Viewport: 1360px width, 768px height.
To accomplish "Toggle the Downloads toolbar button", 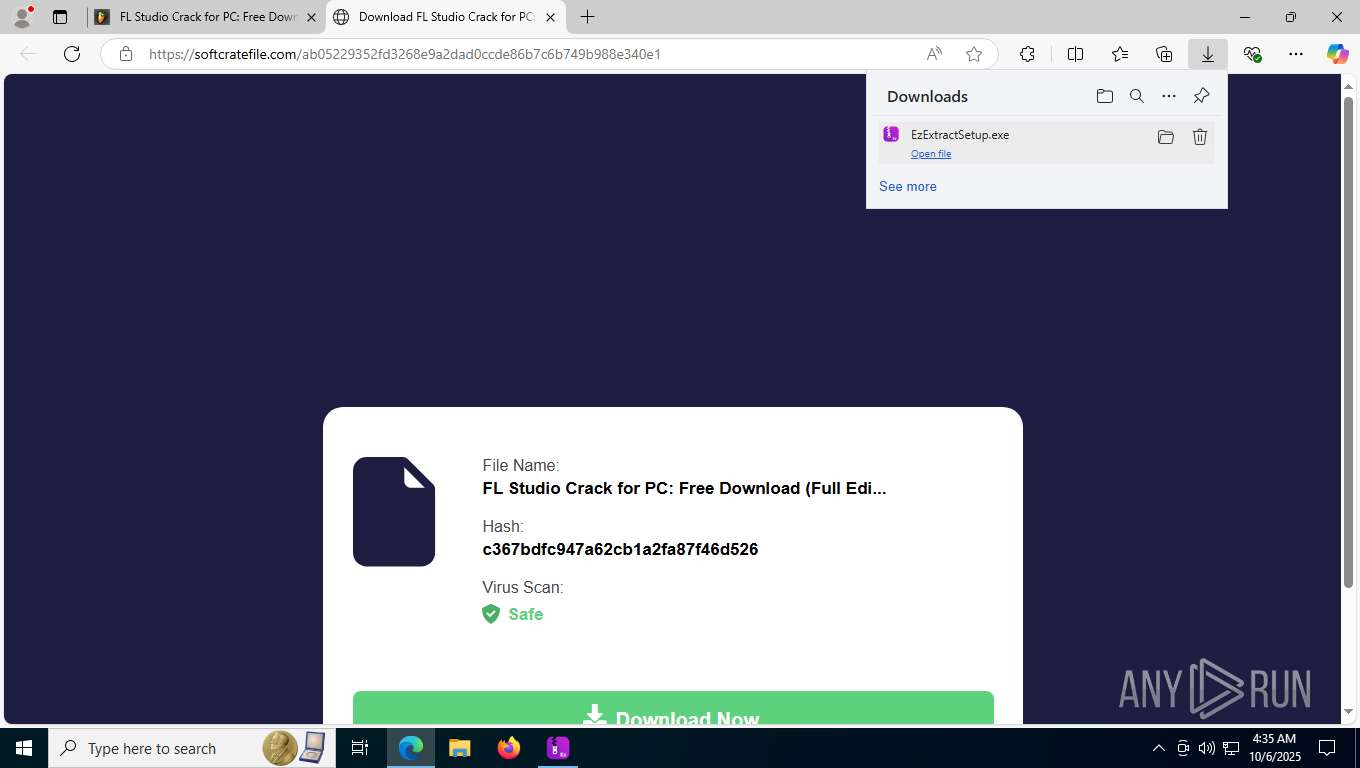I will pyautogui.click(x=1208, y=54).
